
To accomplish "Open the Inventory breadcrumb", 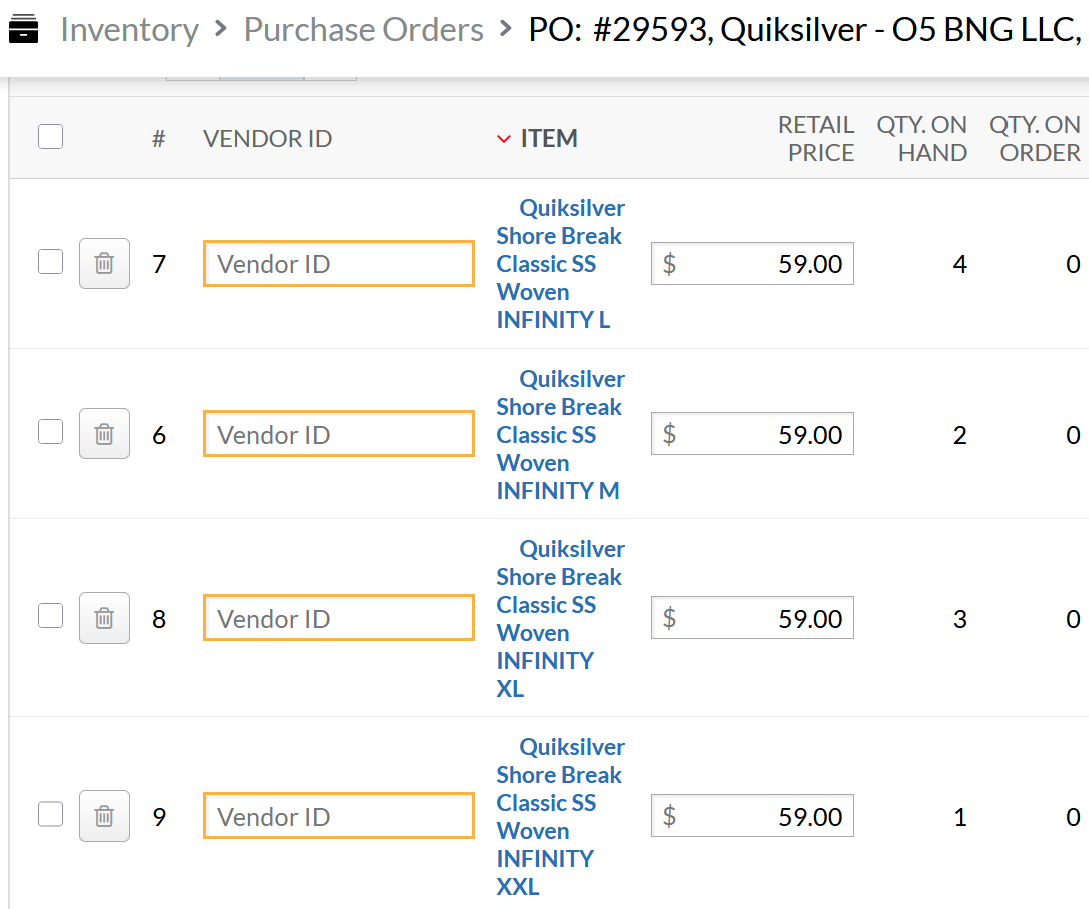I will (x=130, y=29).
